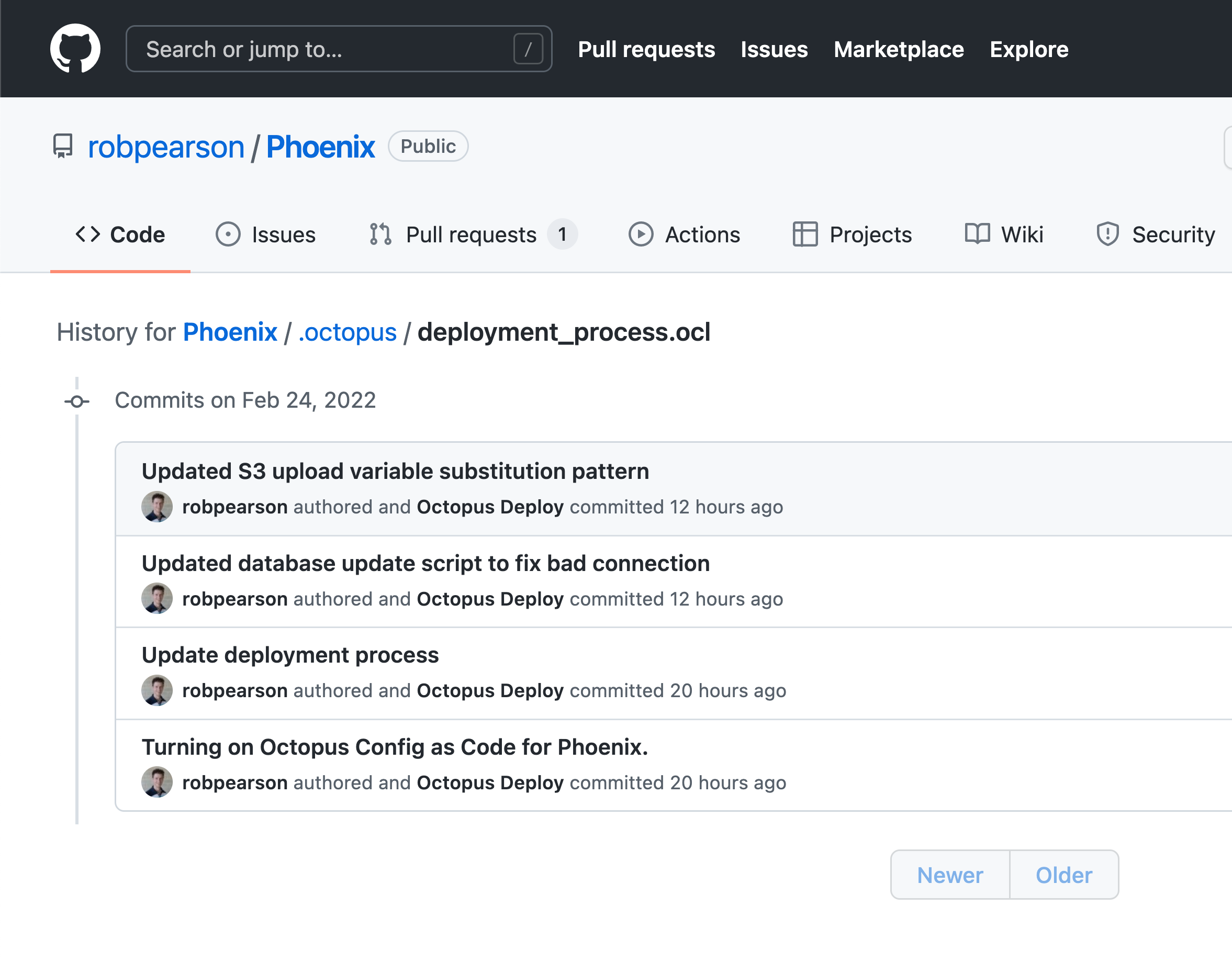
Task: Click the GitHub octocat logo
Action: 74,49
